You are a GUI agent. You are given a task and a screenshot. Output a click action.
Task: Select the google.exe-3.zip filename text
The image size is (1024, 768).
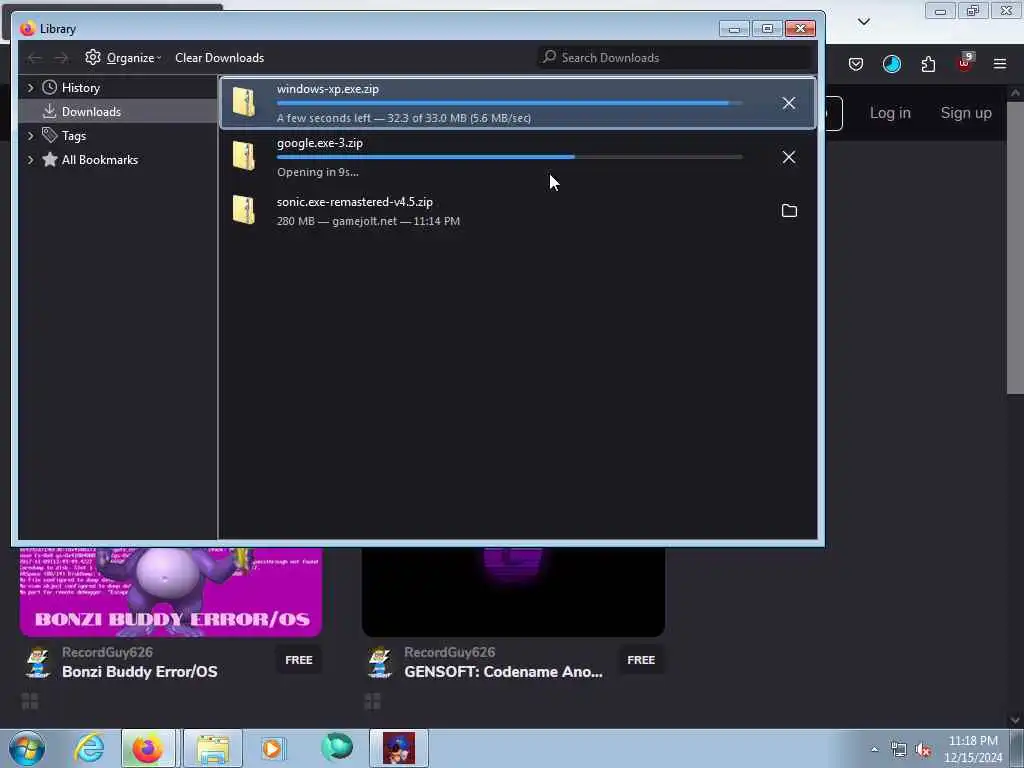pos(319,143)
